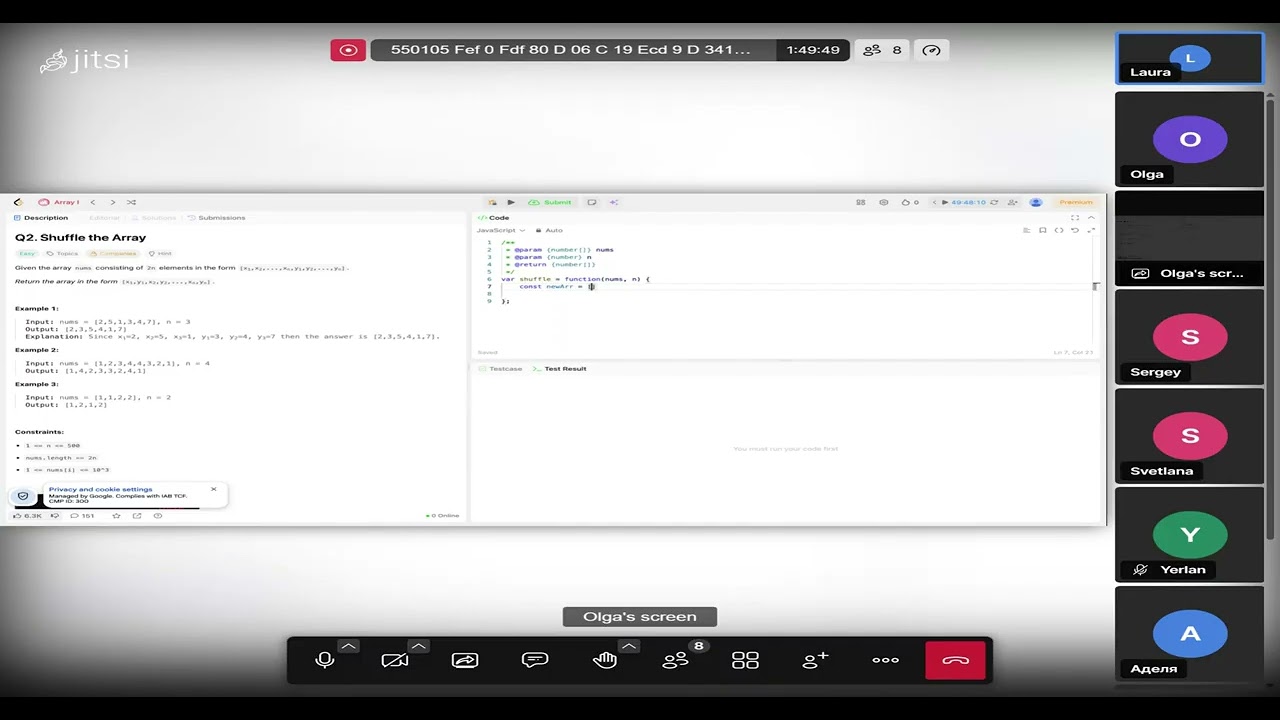Switch to the Test Result tab
This screenshot has width=1280, height=720.
pyautogui.click(x=559, y=369)
